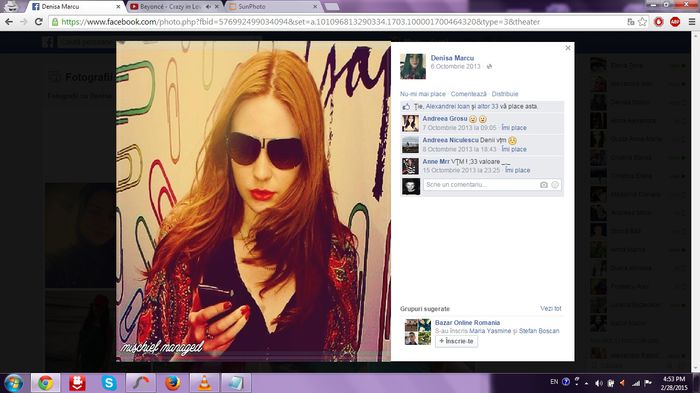Adjust volume via the tray speaker icon
The height and width of the screenshot is (393, 700).
599,383
